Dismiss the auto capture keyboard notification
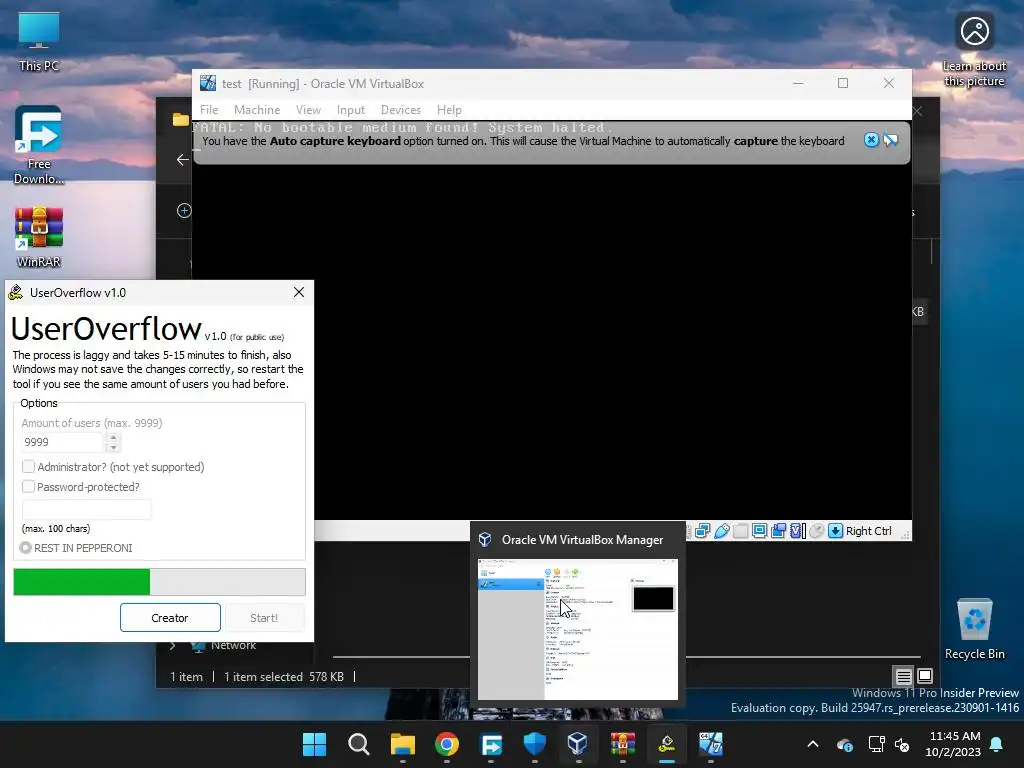The height and width of the screenshot is (768, 1024). (871, 140)
